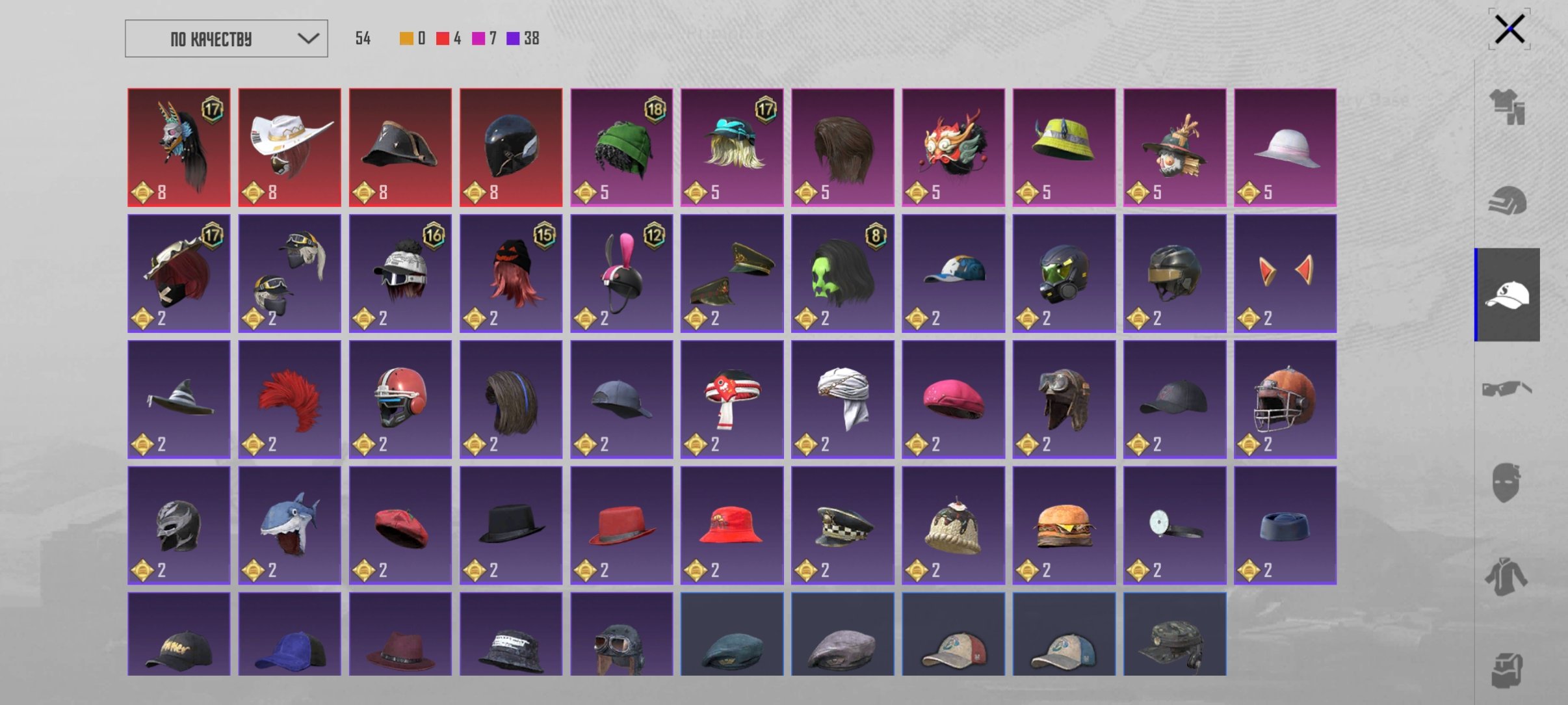1568x705 pixels.
Task: Choose the green skull mask with hair
Action: (x=843, y=274)
